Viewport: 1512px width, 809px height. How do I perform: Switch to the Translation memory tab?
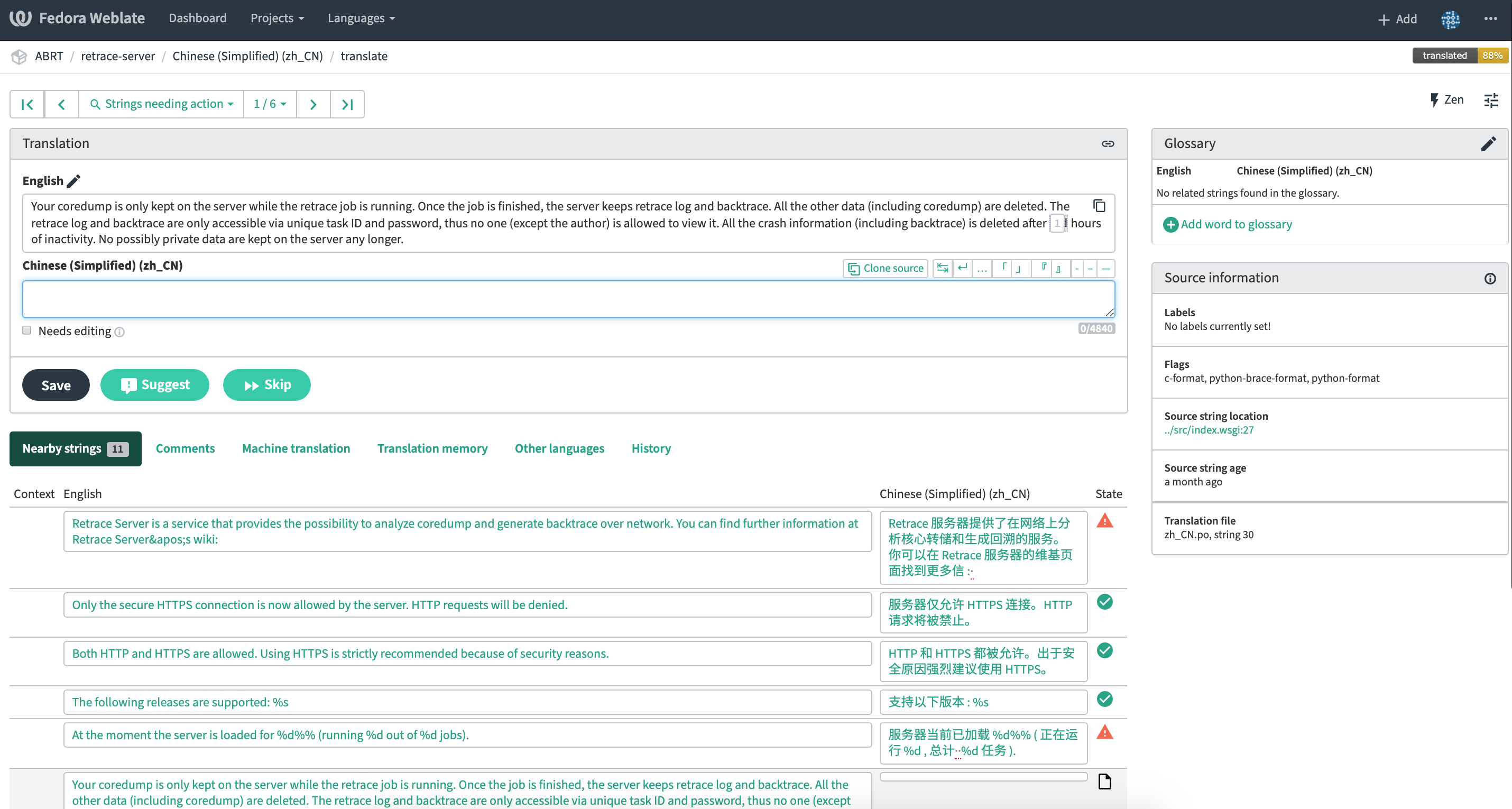pos(432,448)
